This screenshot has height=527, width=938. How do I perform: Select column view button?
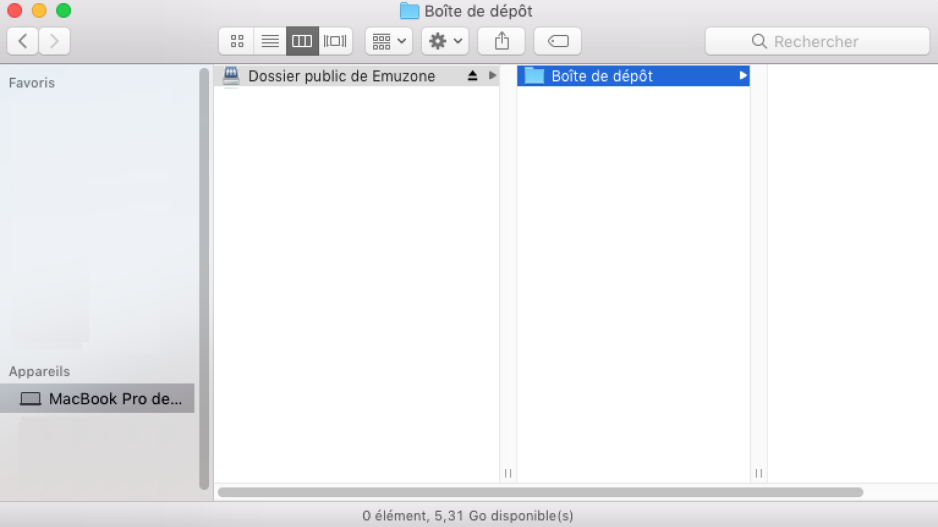[x=302, y=41]
